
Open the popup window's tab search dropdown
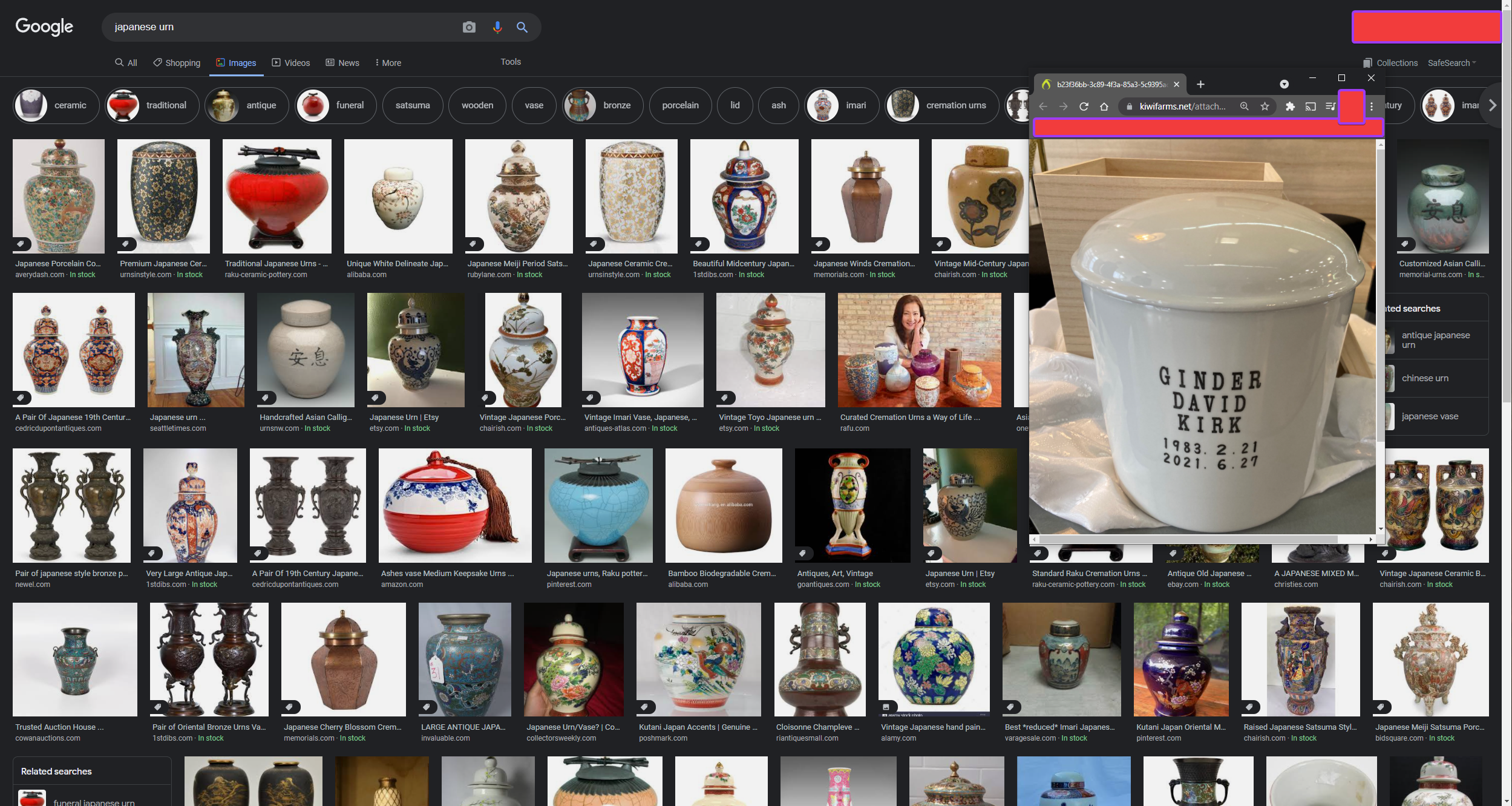1284,84
